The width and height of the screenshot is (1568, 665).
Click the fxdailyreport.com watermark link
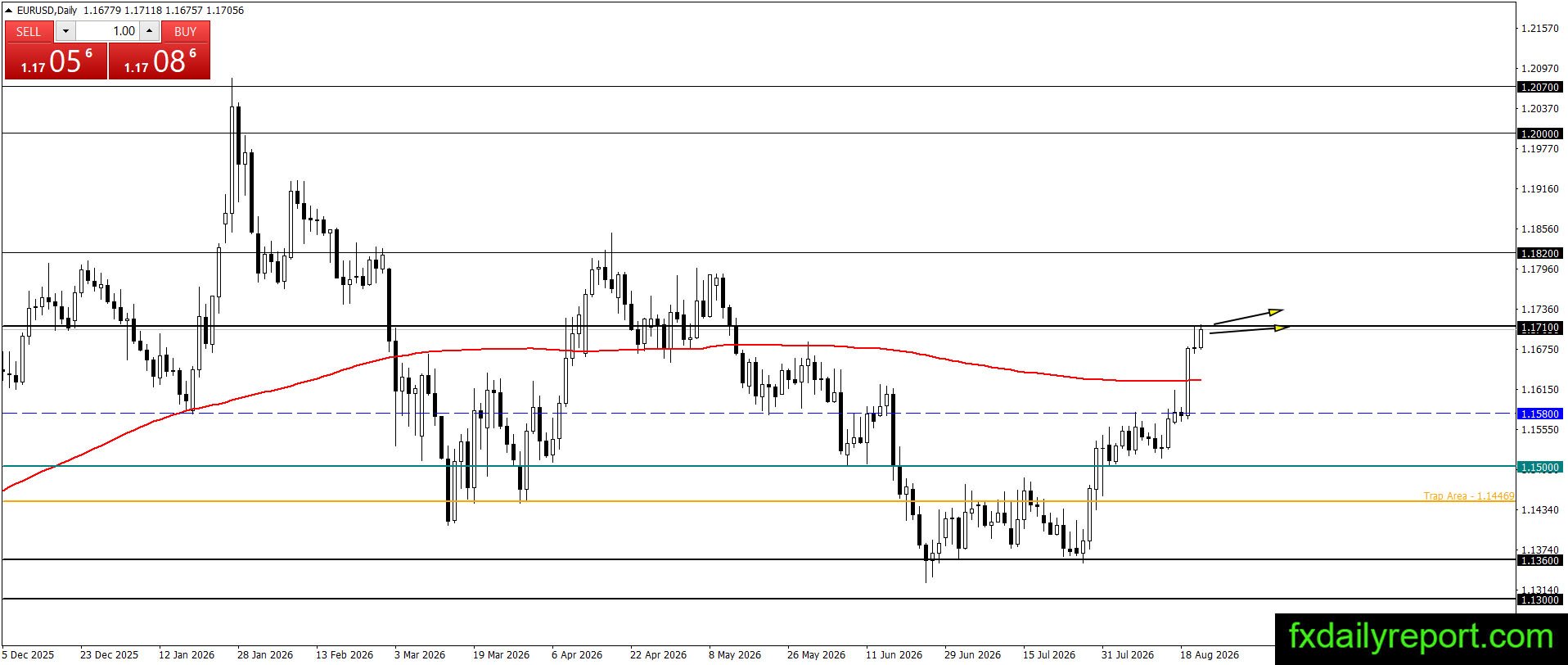tap(1421, 636)
